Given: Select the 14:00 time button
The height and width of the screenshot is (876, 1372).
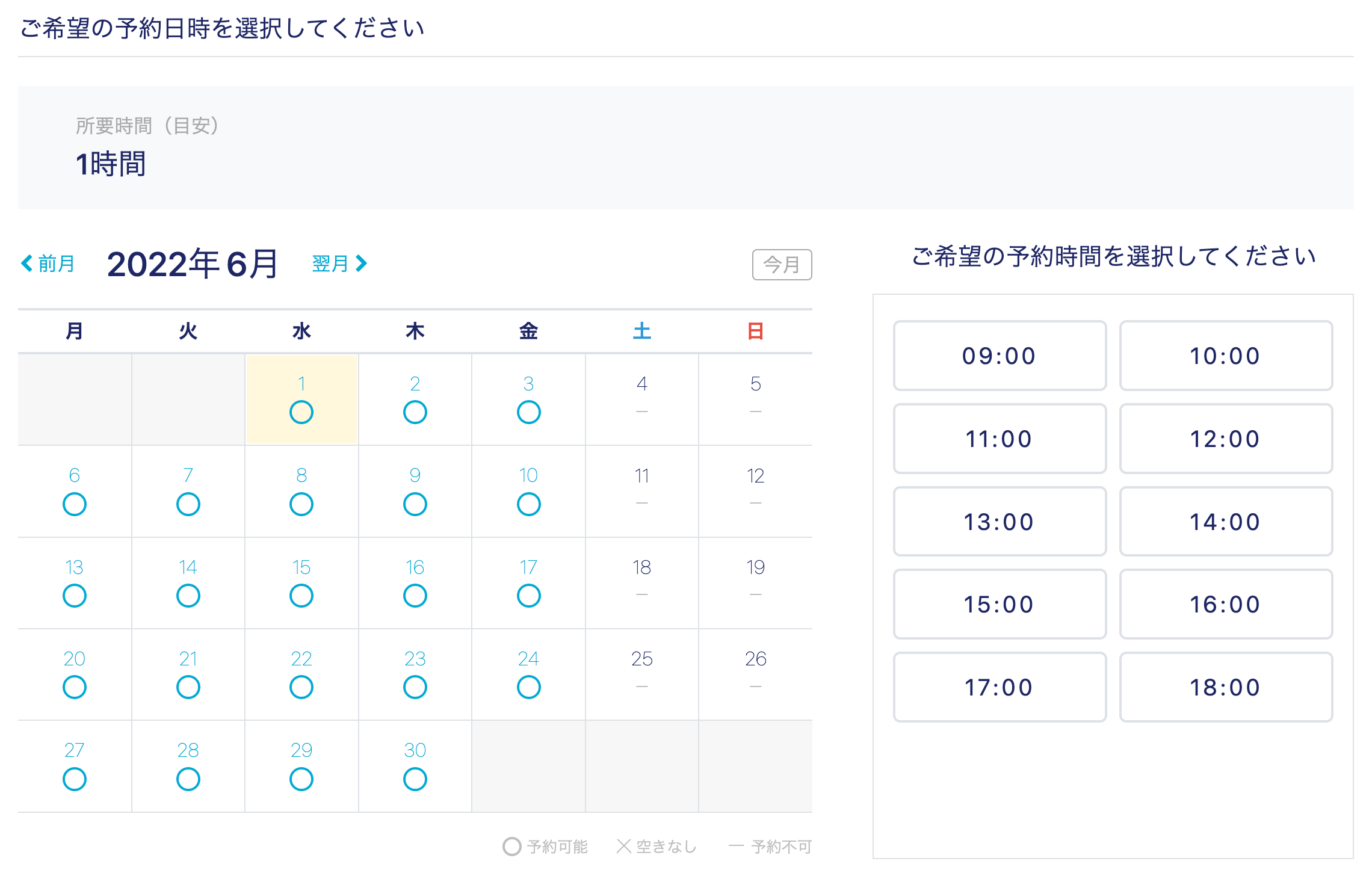Looking at the screenshot, I should [x=1226, y=522].
